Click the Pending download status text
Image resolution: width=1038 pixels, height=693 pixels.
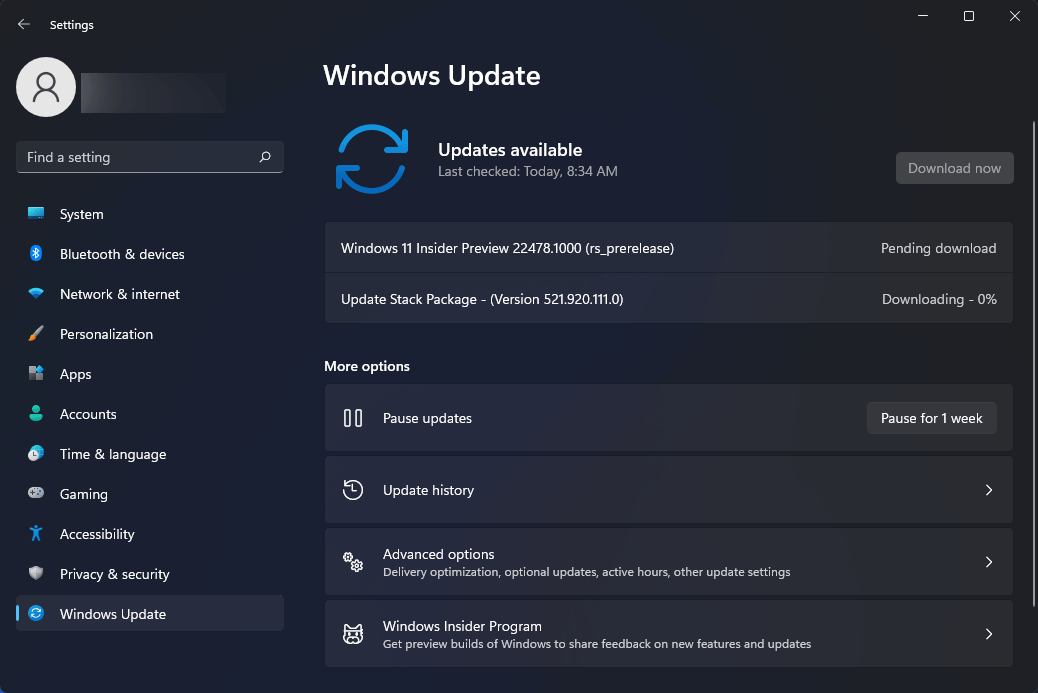coord(938,248)
